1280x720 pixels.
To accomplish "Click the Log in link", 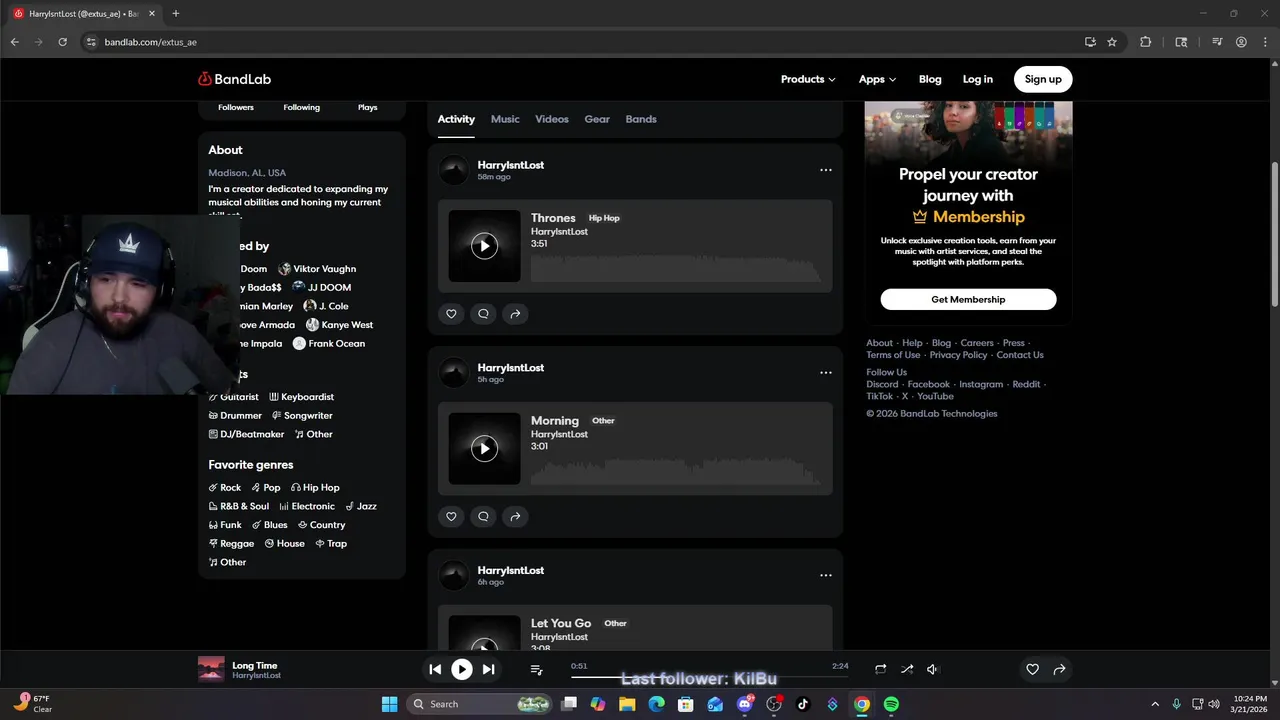I will [x=978, y=79].
